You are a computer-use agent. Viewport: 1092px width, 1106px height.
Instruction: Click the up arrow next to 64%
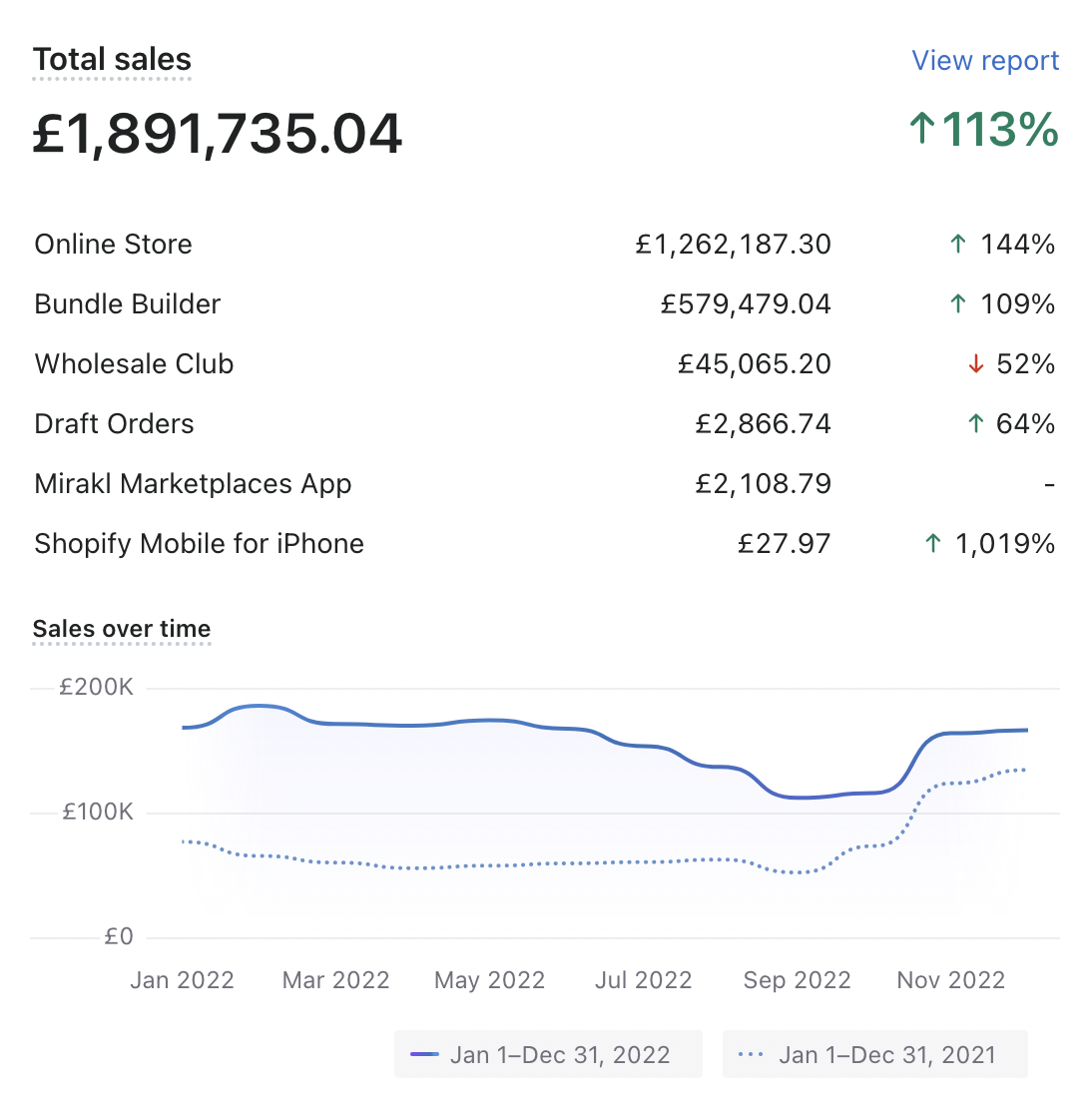975,424
